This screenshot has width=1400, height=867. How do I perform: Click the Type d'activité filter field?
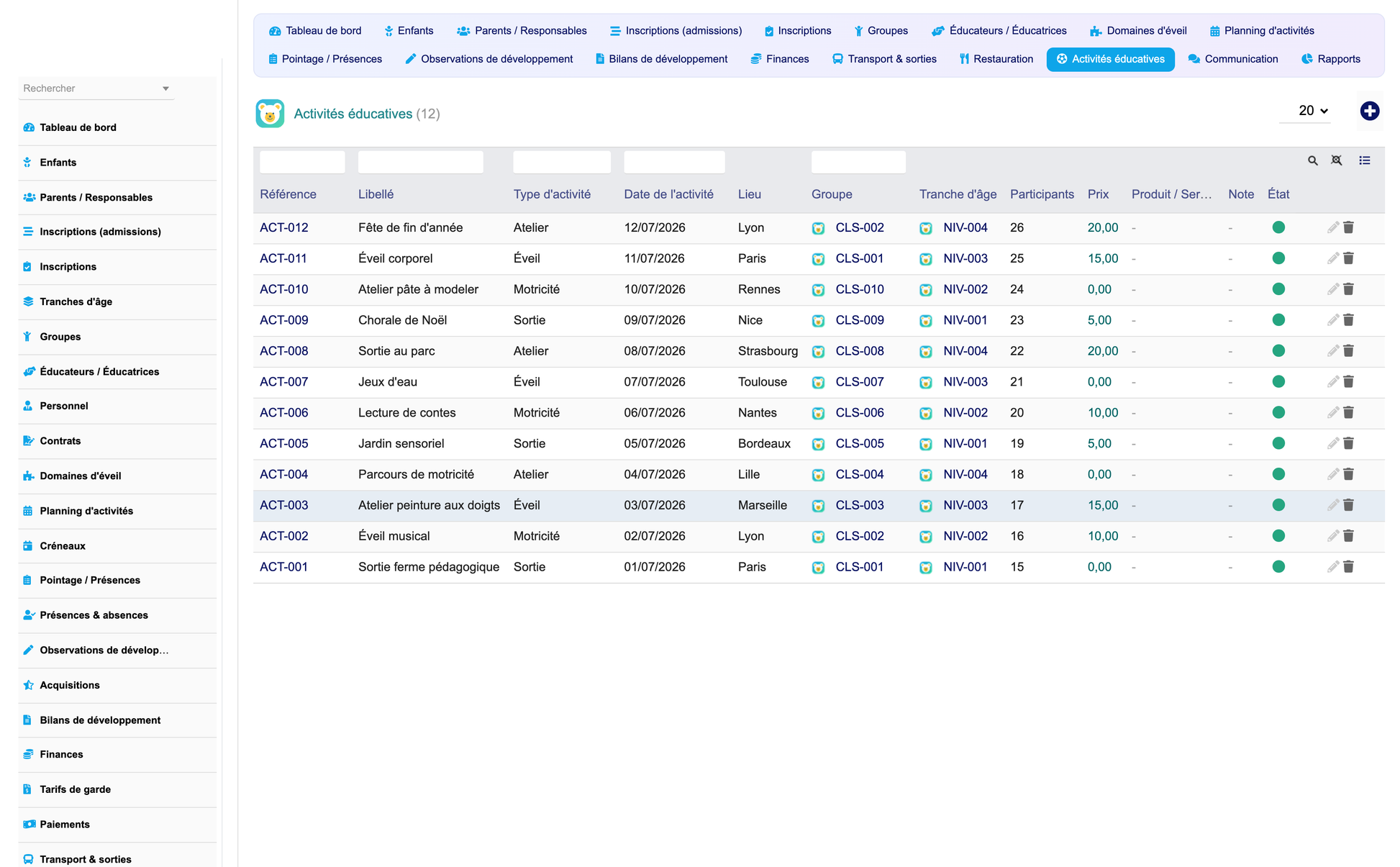click(562, 162)
